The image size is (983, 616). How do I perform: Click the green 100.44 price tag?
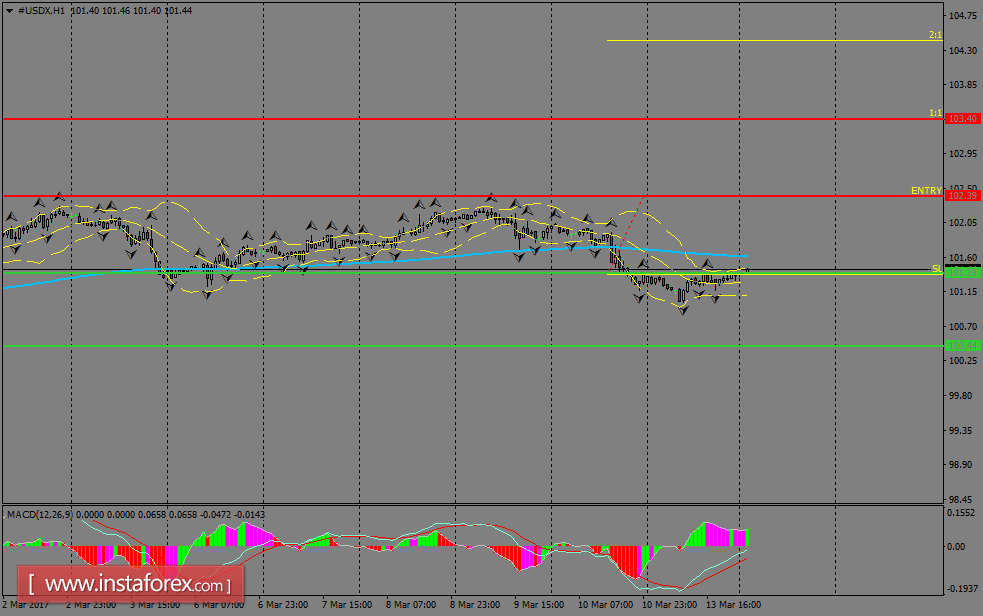(x=962, y=346)
